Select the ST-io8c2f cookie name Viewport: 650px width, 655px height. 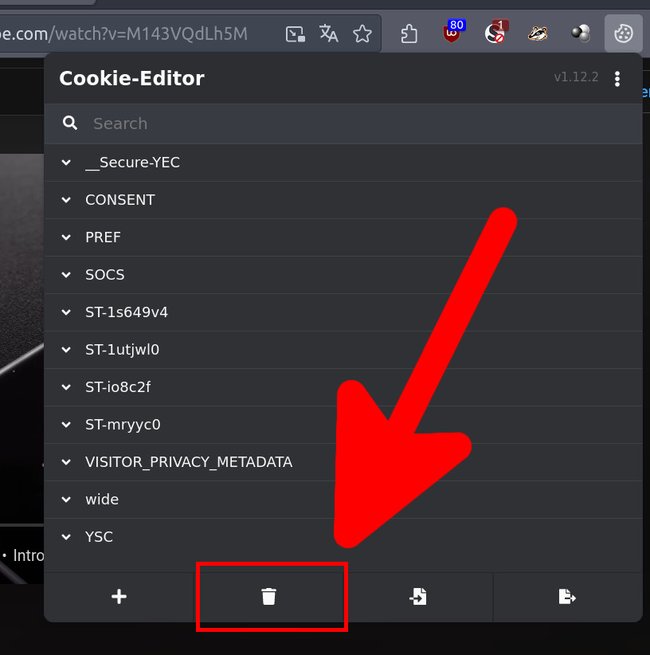tap(118, 387)
